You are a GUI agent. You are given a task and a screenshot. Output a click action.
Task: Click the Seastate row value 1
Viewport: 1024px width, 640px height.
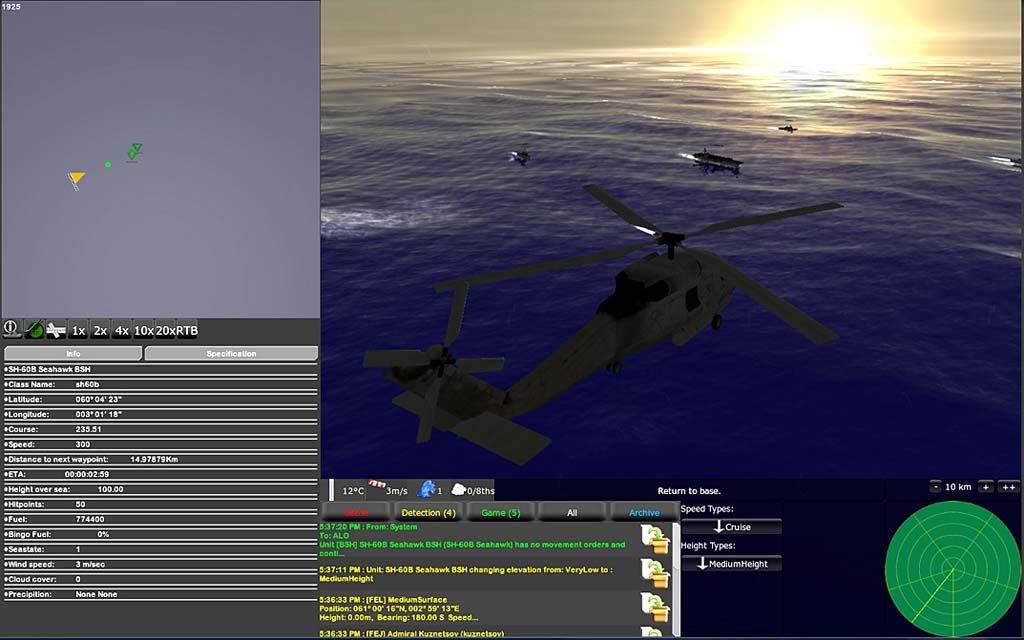(x=78, y=549)
